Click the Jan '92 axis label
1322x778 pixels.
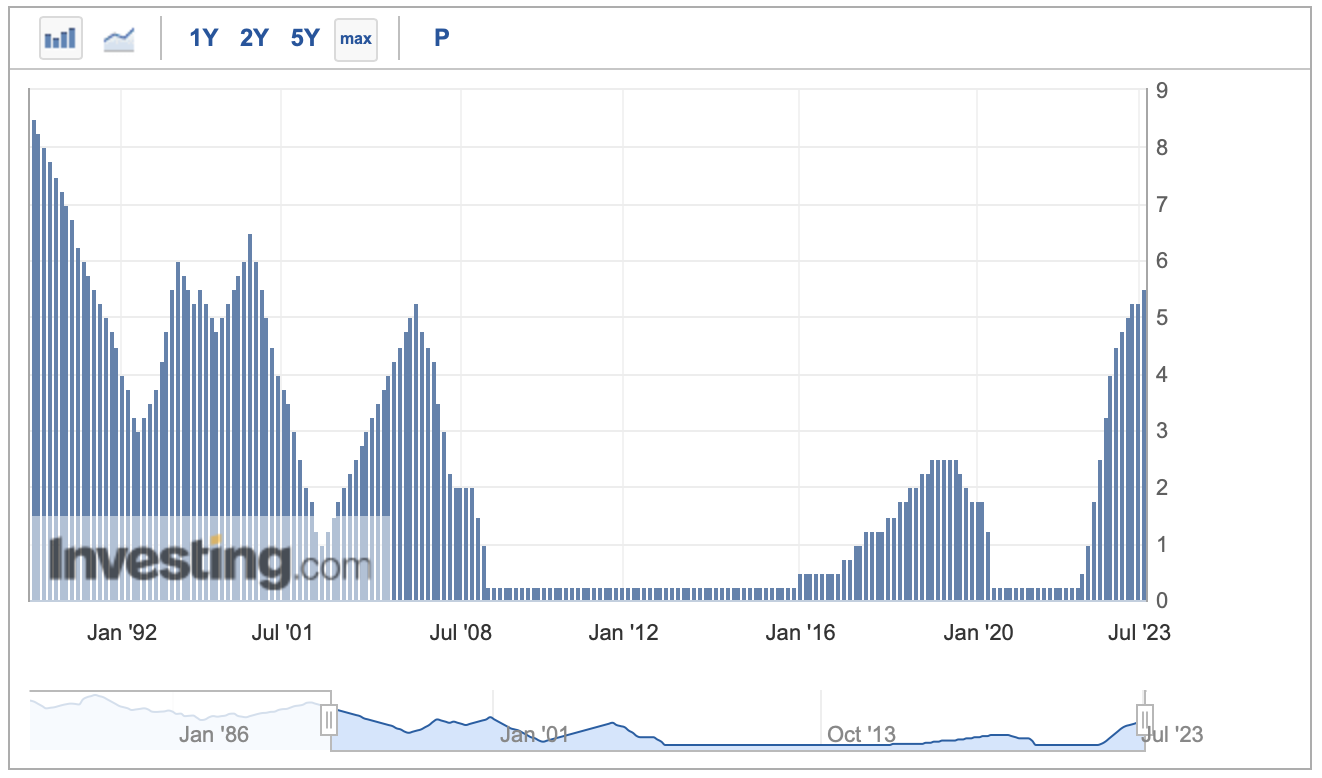(x=122, y=632)
